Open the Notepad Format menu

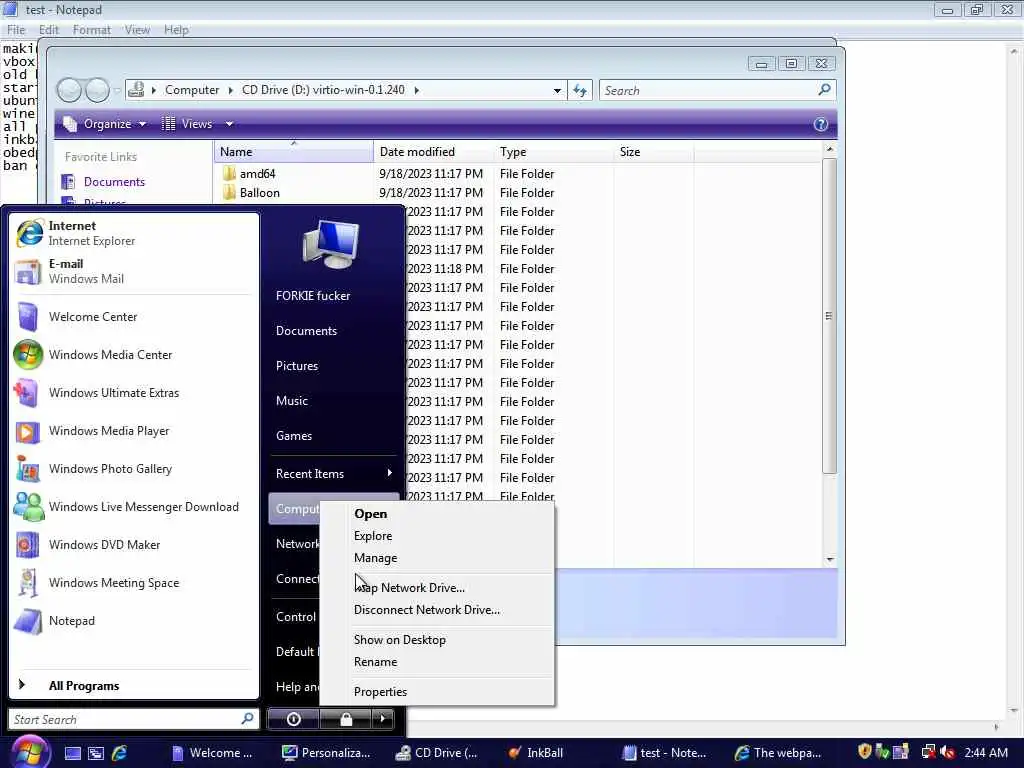tap(91, 29)
